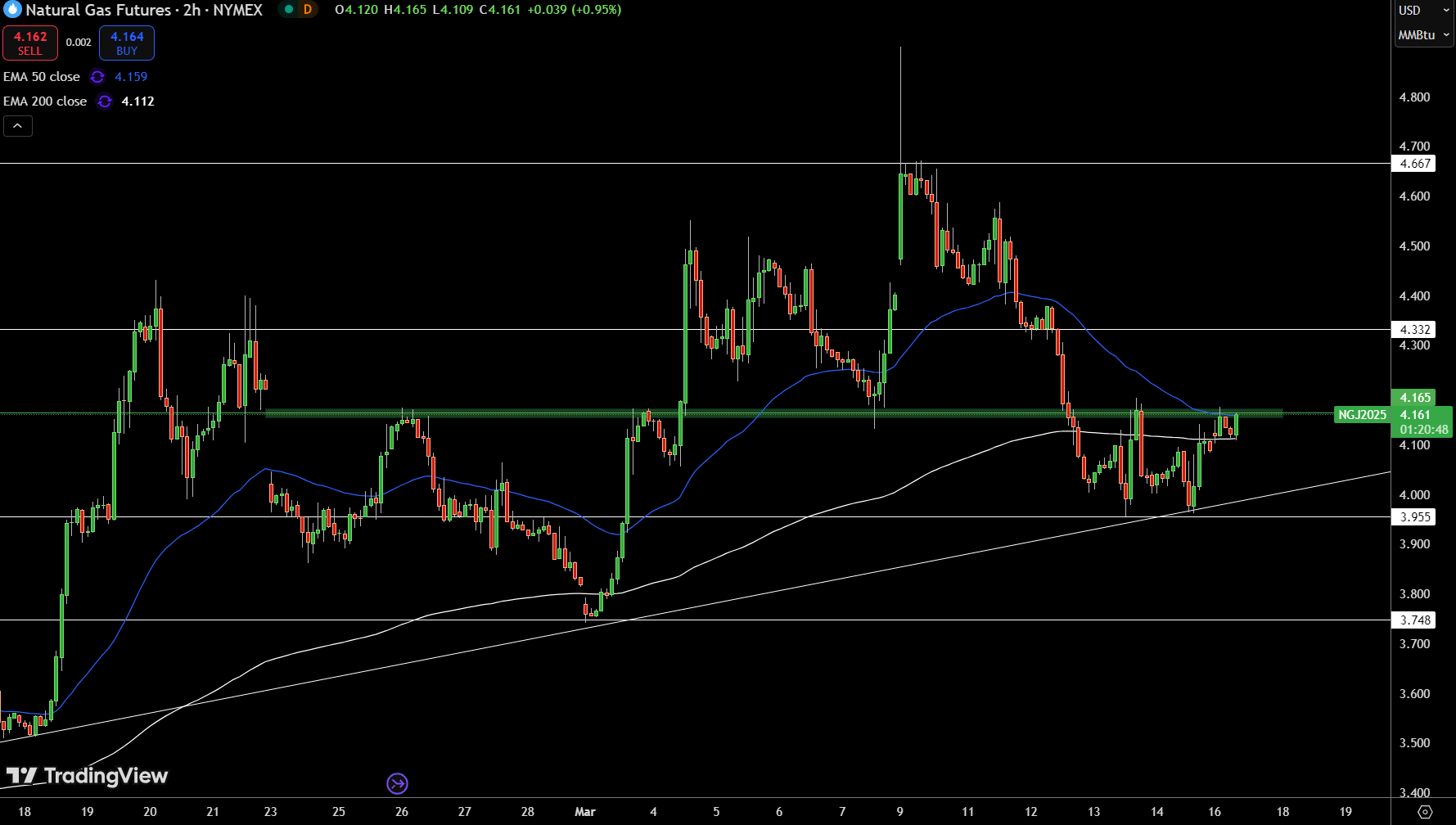The image size is (1456, 825).
Task: Click the 4.162 SELL button
Action: (30, 43)
